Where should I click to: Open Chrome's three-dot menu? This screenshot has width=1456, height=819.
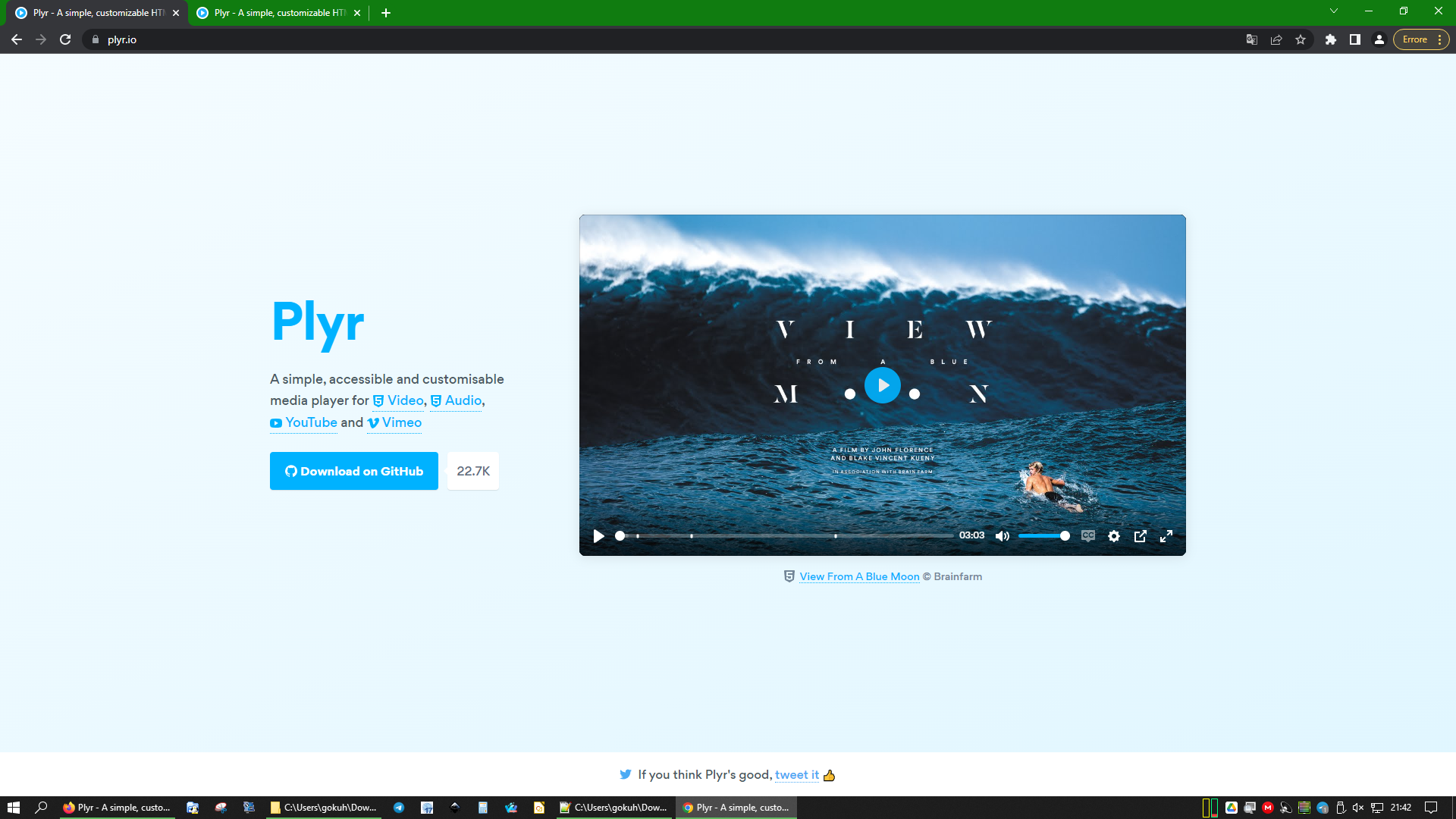[x=1439, y=39]
